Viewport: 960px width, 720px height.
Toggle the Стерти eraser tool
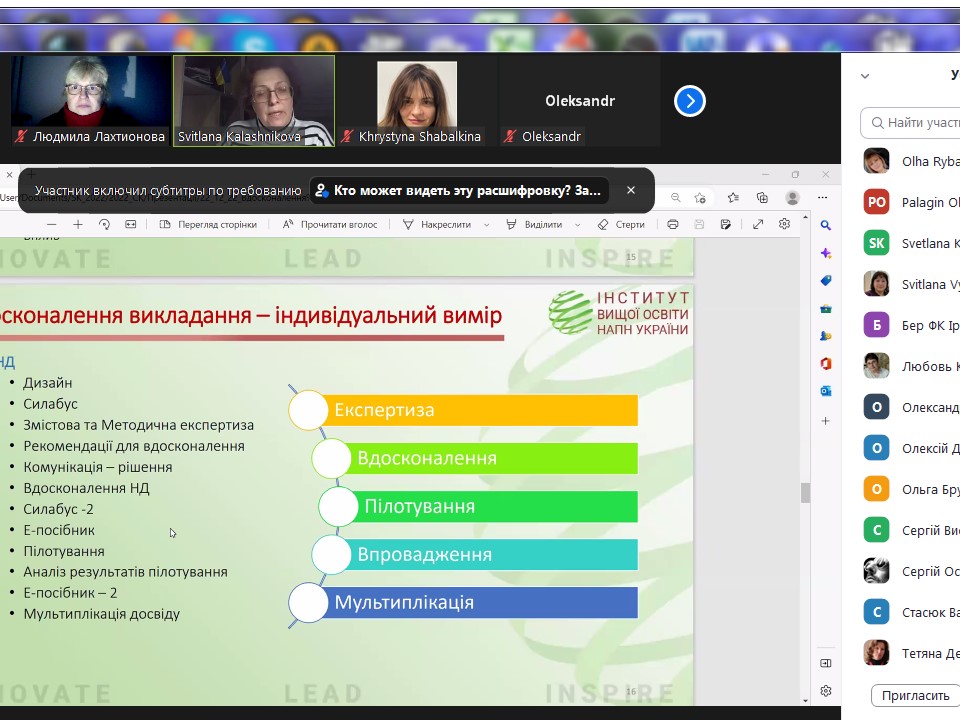621,225
